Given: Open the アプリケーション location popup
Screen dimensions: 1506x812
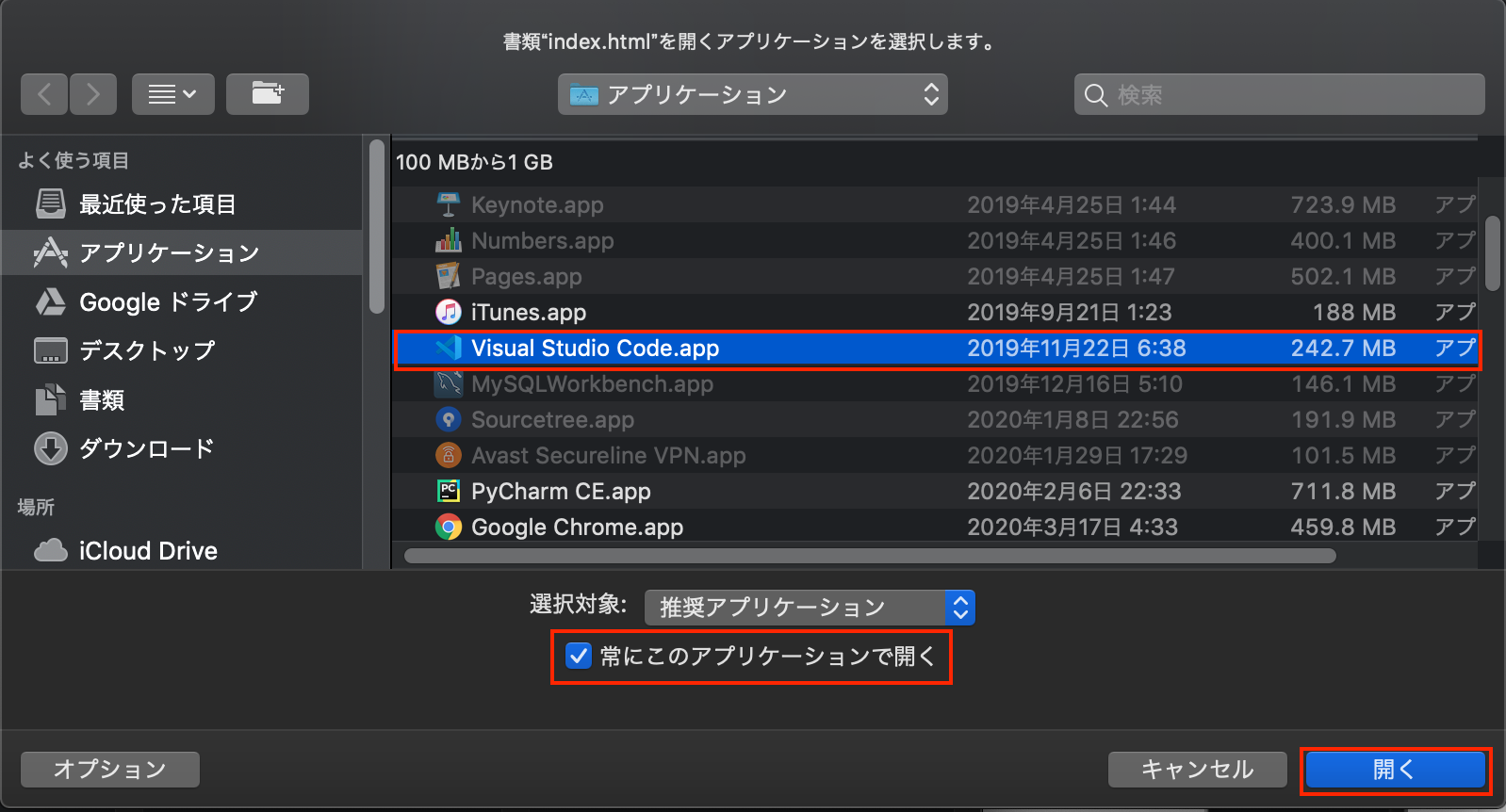Looking at the screenshot, I should pyautogui.click(x=753, y=94).
